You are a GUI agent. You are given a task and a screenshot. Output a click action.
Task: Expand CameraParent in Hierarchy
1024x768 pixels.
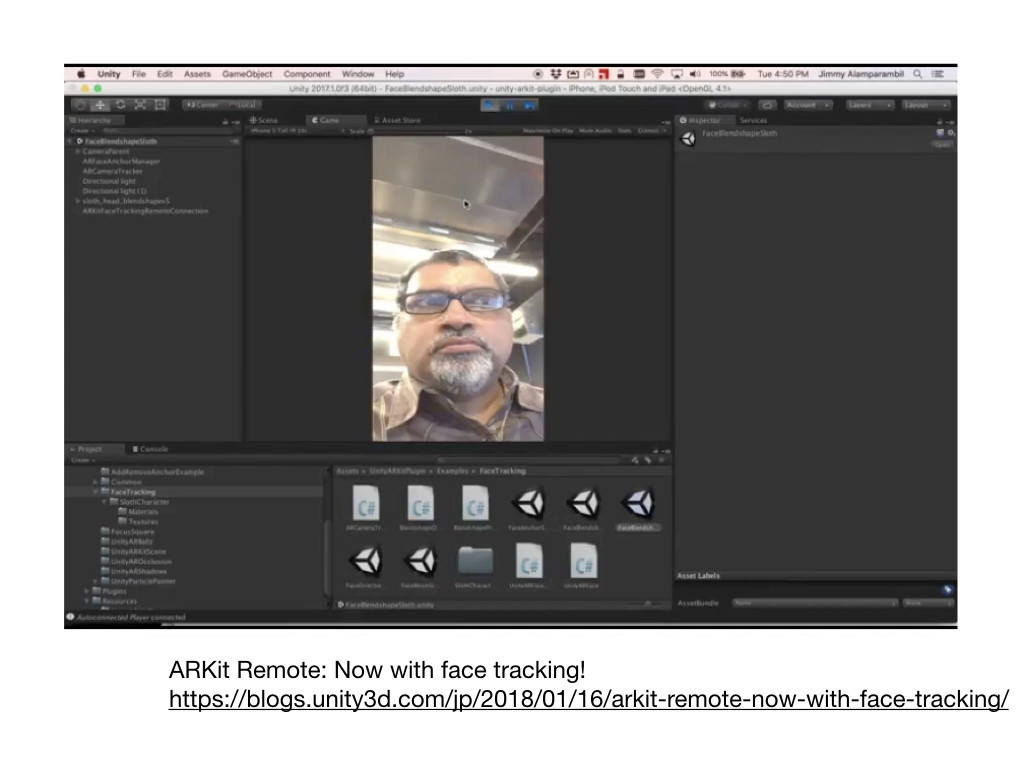pyautogui.click(x=78, y=151)
